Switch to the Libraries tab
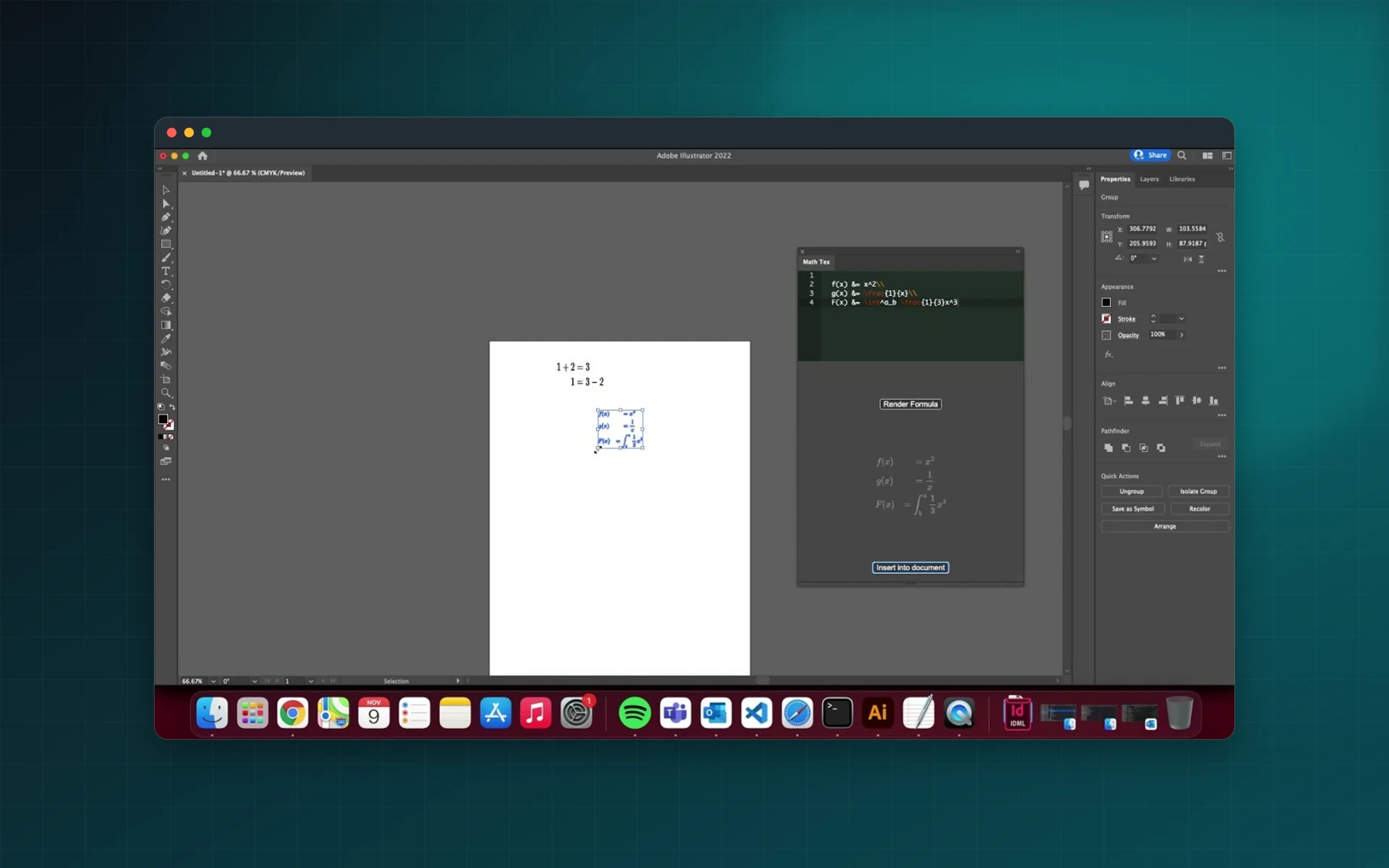The height and width of the screenshot is (868, 1389). pos(1182,179)
